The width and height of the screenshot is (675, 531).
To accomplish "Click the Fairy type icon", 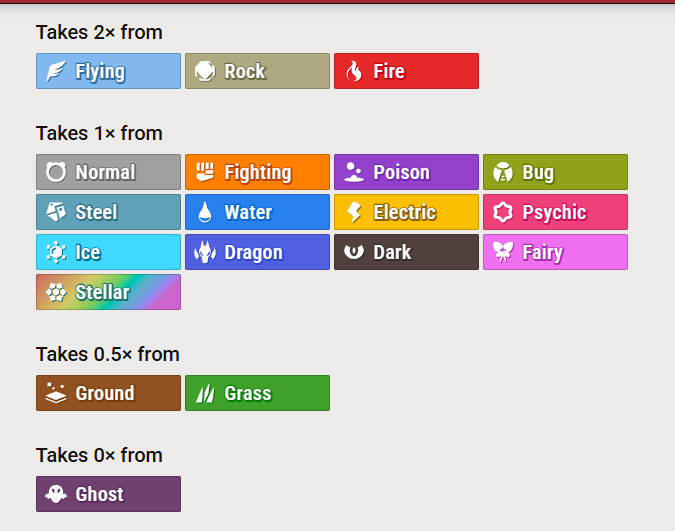I will coord(503,252).
